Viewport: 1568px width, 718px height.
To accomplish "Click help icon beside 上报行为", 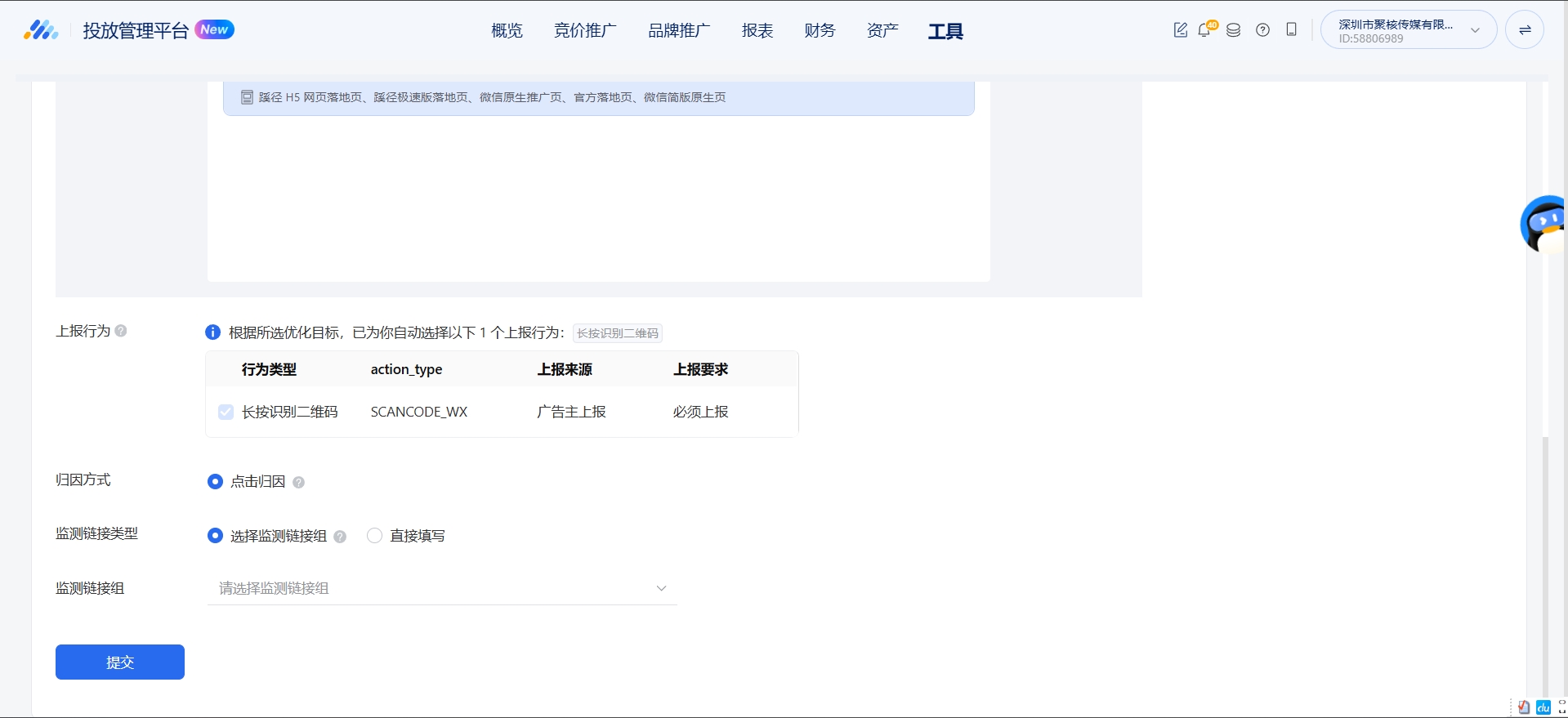I will tap(121, 331).
